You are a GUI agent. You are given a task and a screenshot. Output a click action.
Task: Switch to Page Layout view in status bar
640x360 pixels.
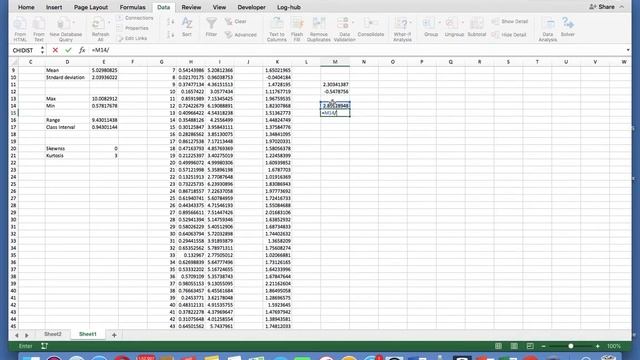pyautogui.click(x=514, y=346)
